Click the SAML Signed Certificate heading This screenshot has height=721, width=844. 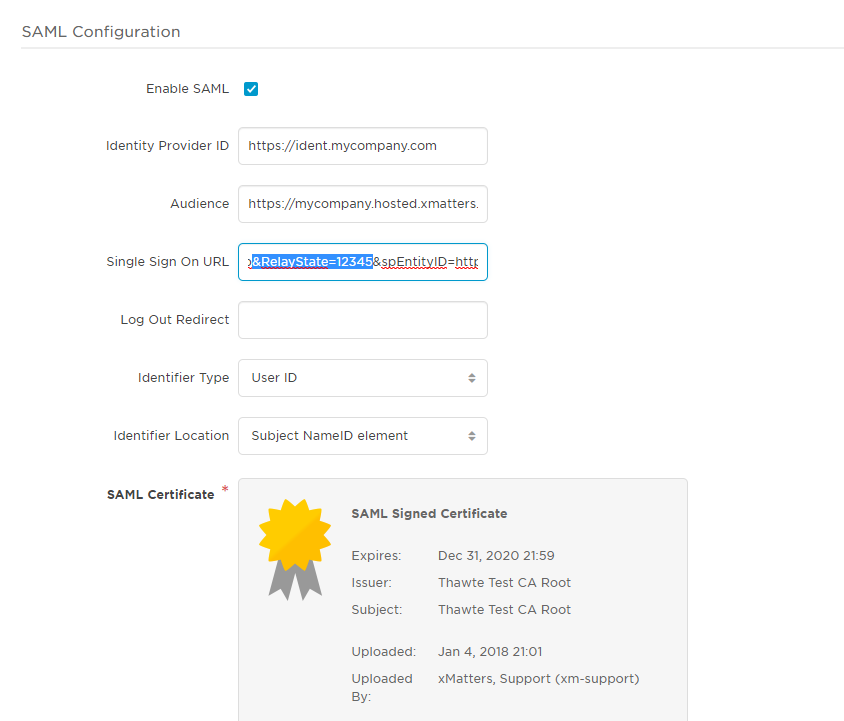coord(429,514)
